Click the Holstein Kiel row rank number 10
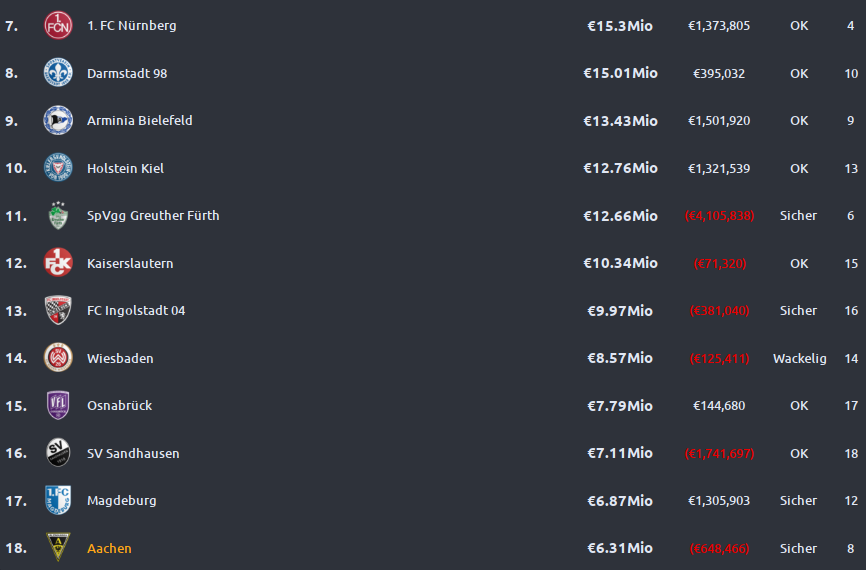 point(16,168)
